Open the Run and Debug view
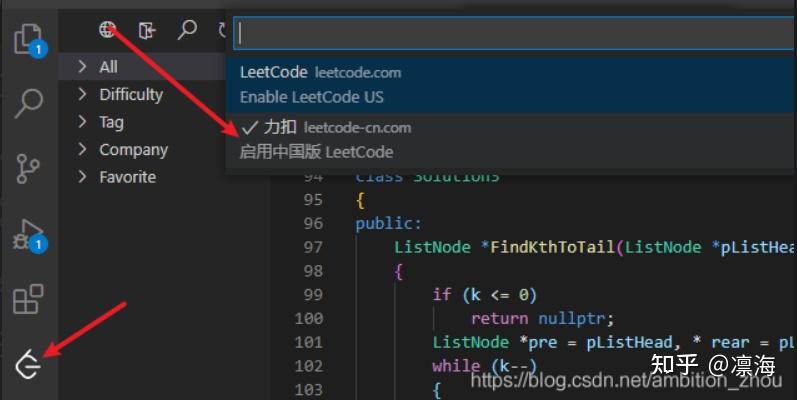 click(28, 235)
